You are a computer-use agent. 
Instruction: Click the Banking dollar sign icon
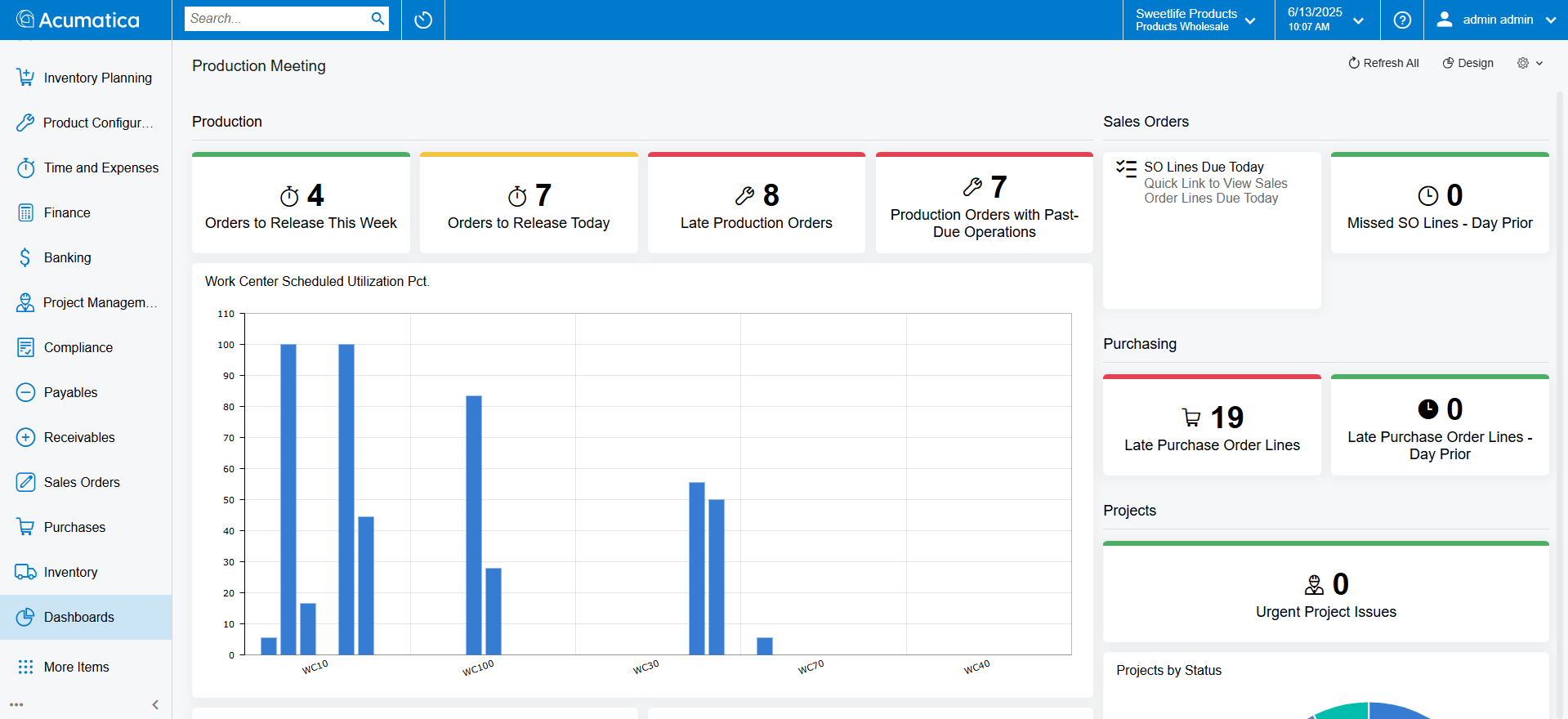[x=25, y=257]
